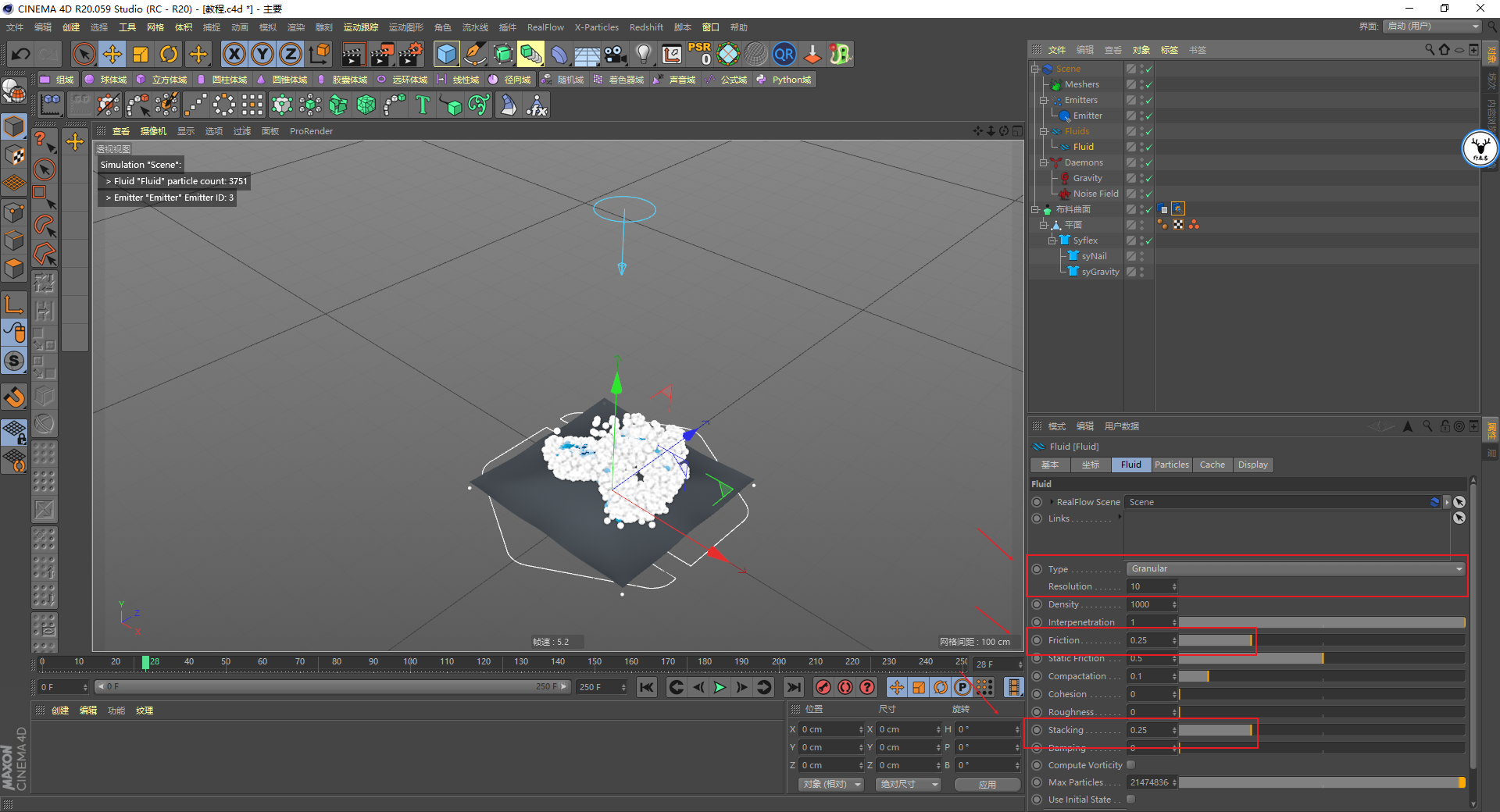This screenshot has width=1500, height=812.
Task: Click the Resolution value field 10
Action: 1151,586
